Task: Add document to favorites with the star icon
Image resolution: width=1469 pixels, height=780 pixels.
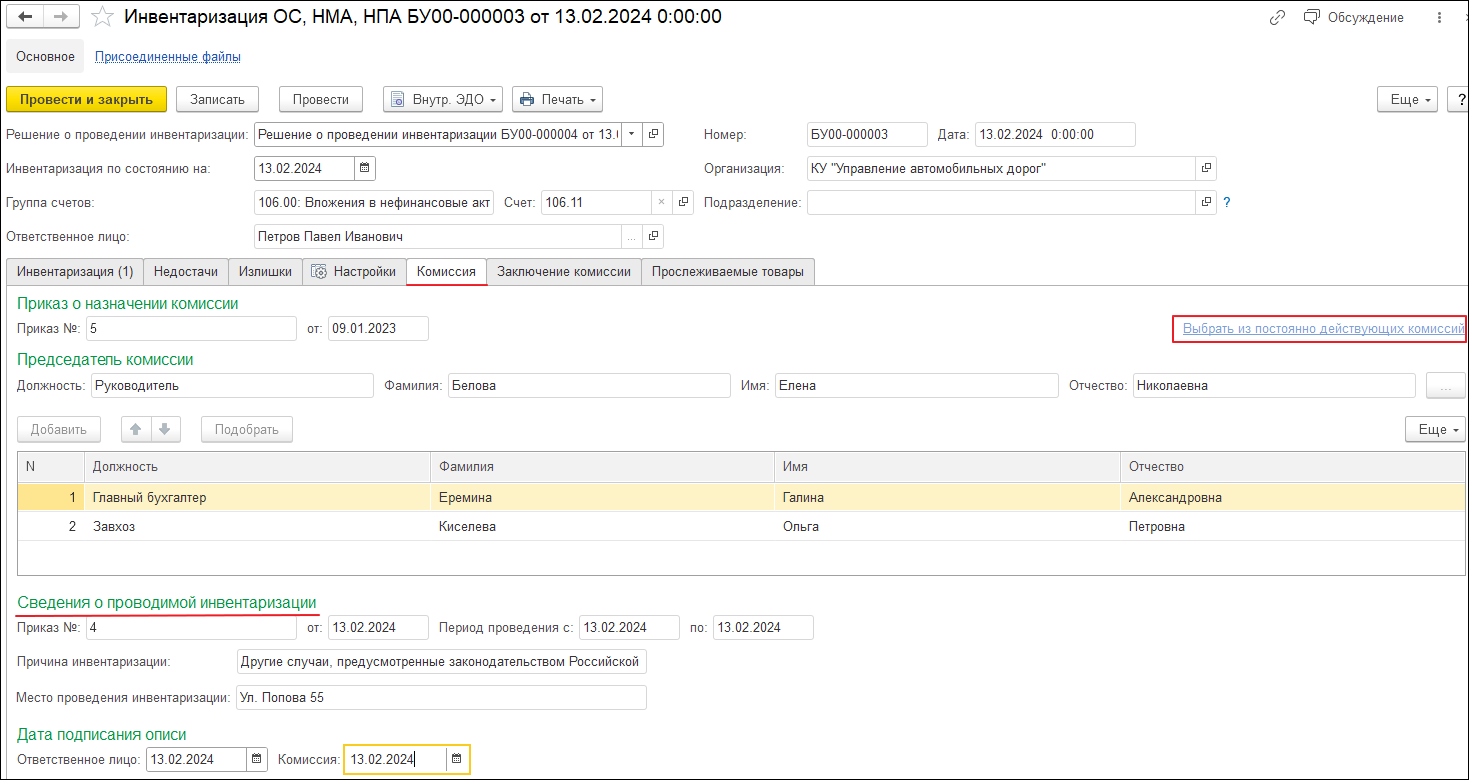Action: [x=102, y=17]
